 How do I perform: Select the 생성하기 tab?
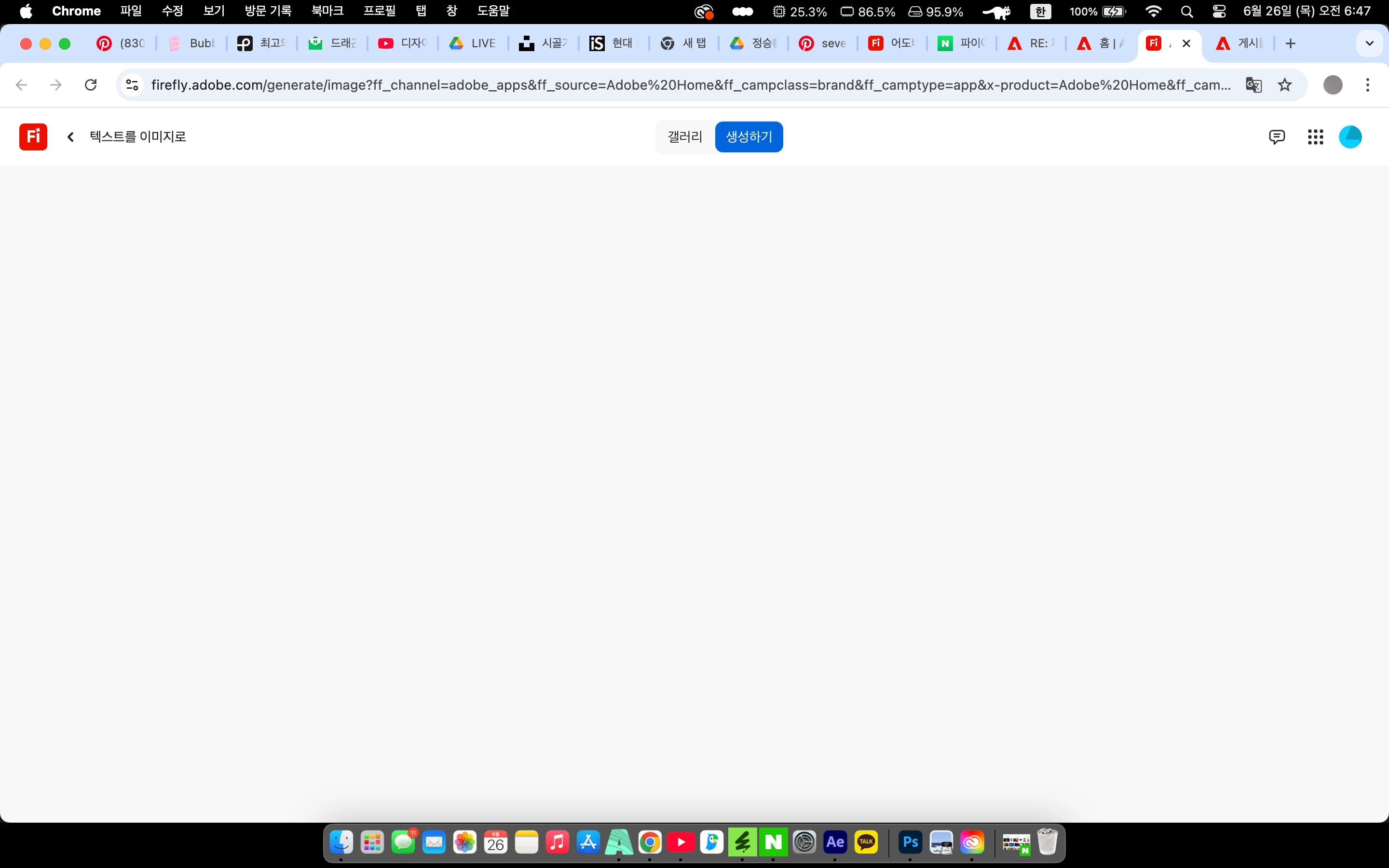click(x=749, y=136)
